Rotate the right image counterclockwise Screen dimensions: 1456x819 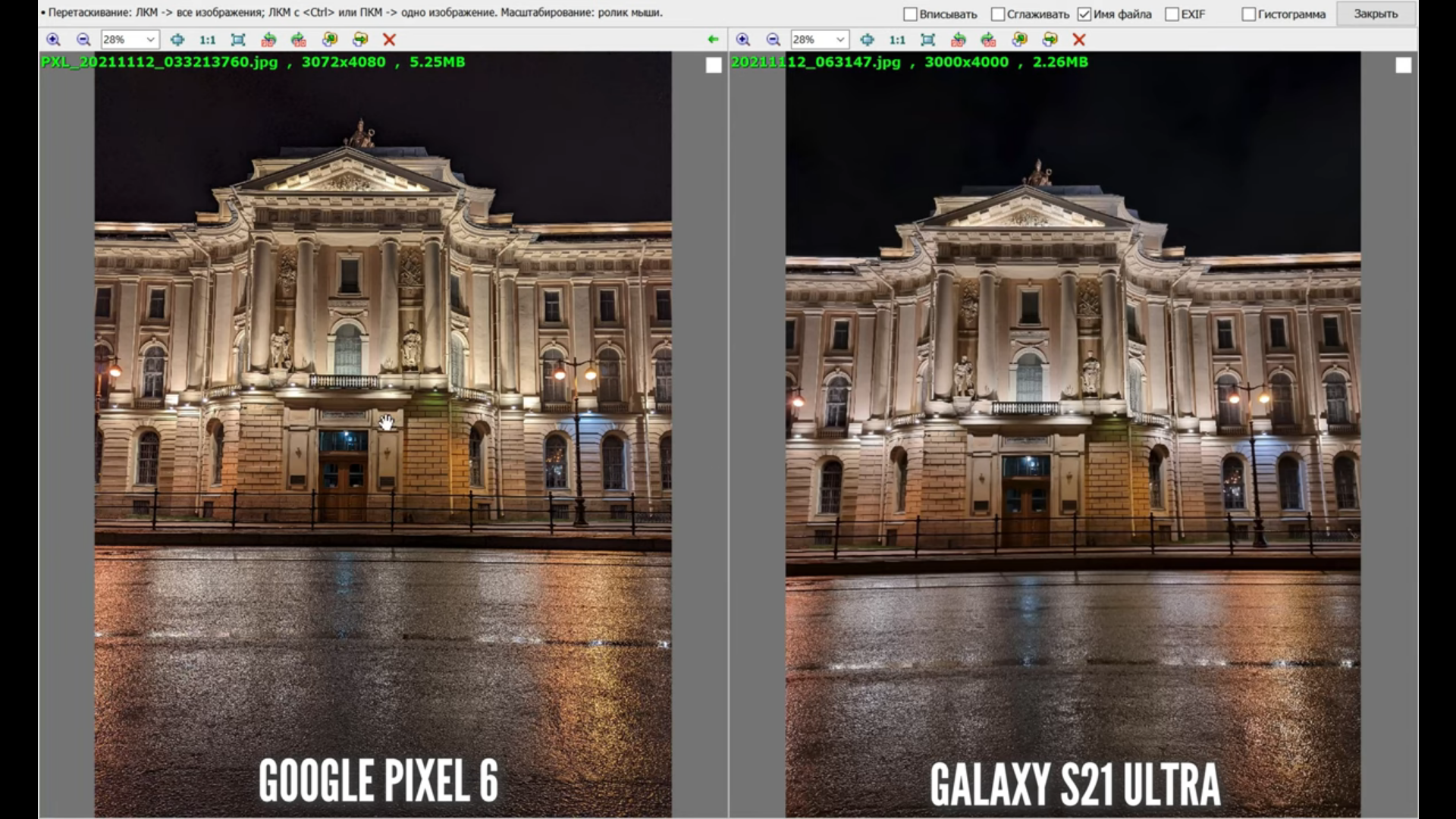point(959,39)
